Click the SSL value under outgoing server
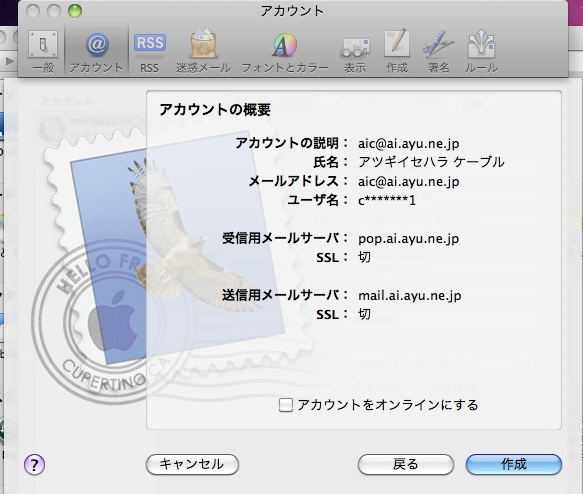Screen dimensions: 583x494 point(364,314)
